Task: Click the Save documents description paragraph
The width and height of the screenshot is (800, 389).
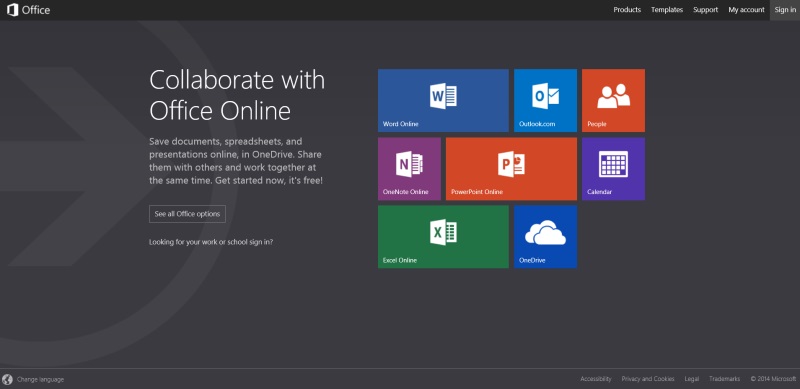Action: [x=236, y=161]
